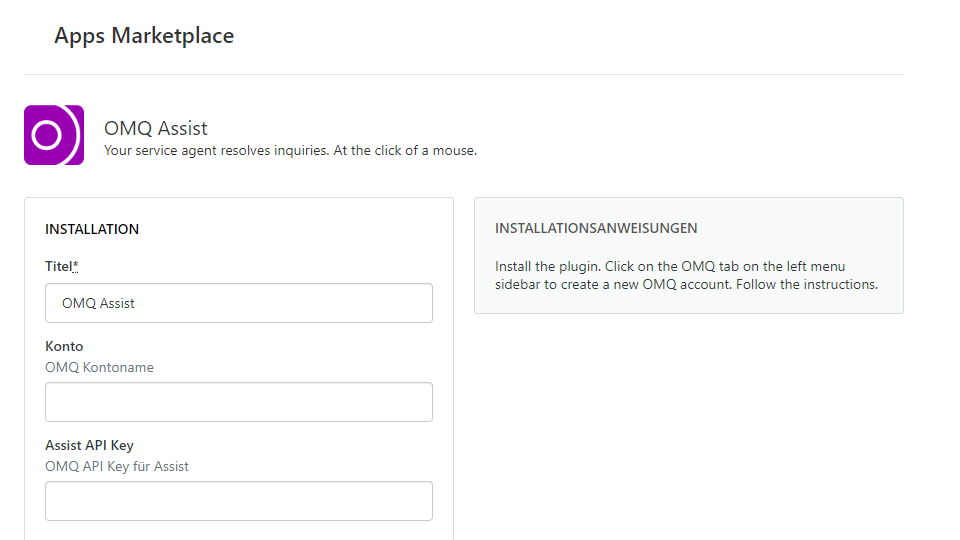Click the Assist API Key label
This screenshot has height=540, width=960.
[x=89, y=446]
